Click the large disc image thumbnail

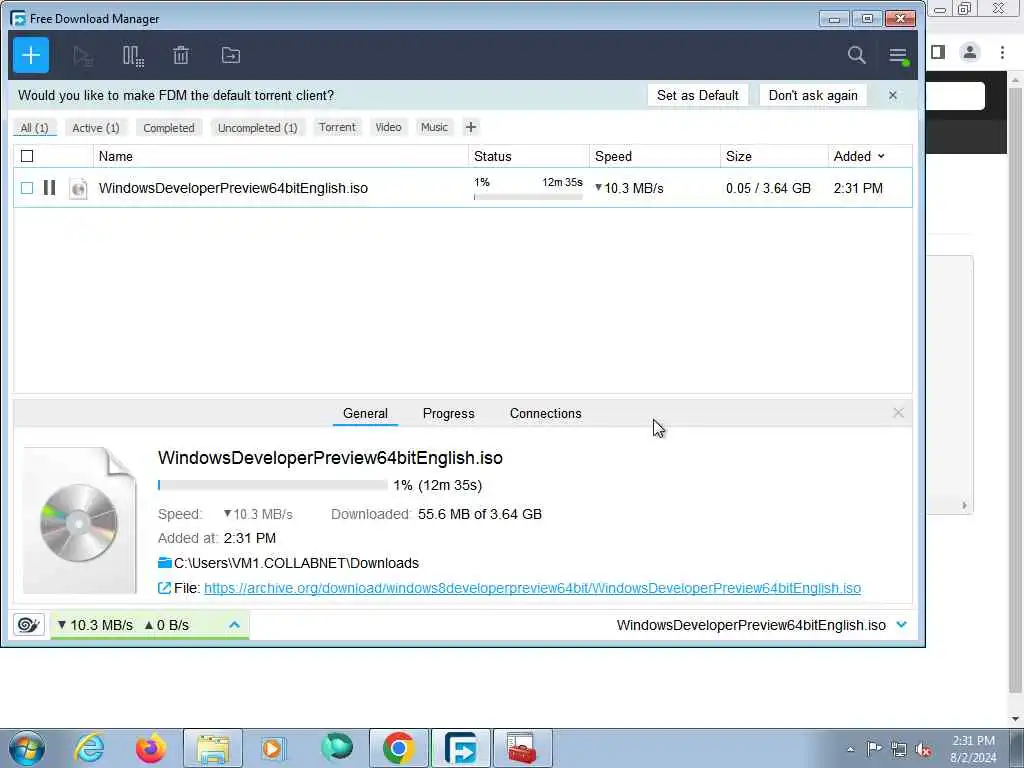coord(80,520)
